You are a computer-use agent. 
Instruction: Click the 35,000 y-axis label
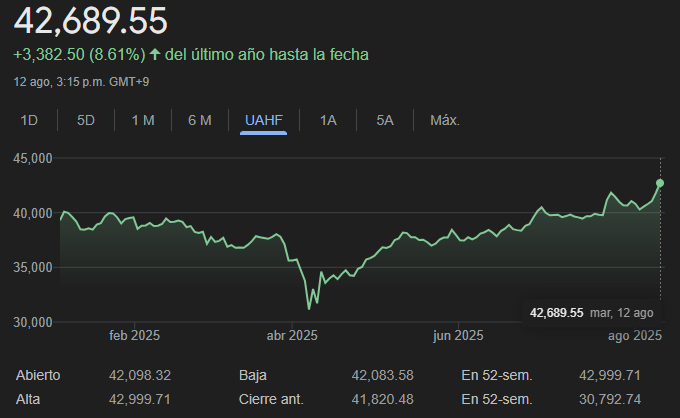point(33,268)
